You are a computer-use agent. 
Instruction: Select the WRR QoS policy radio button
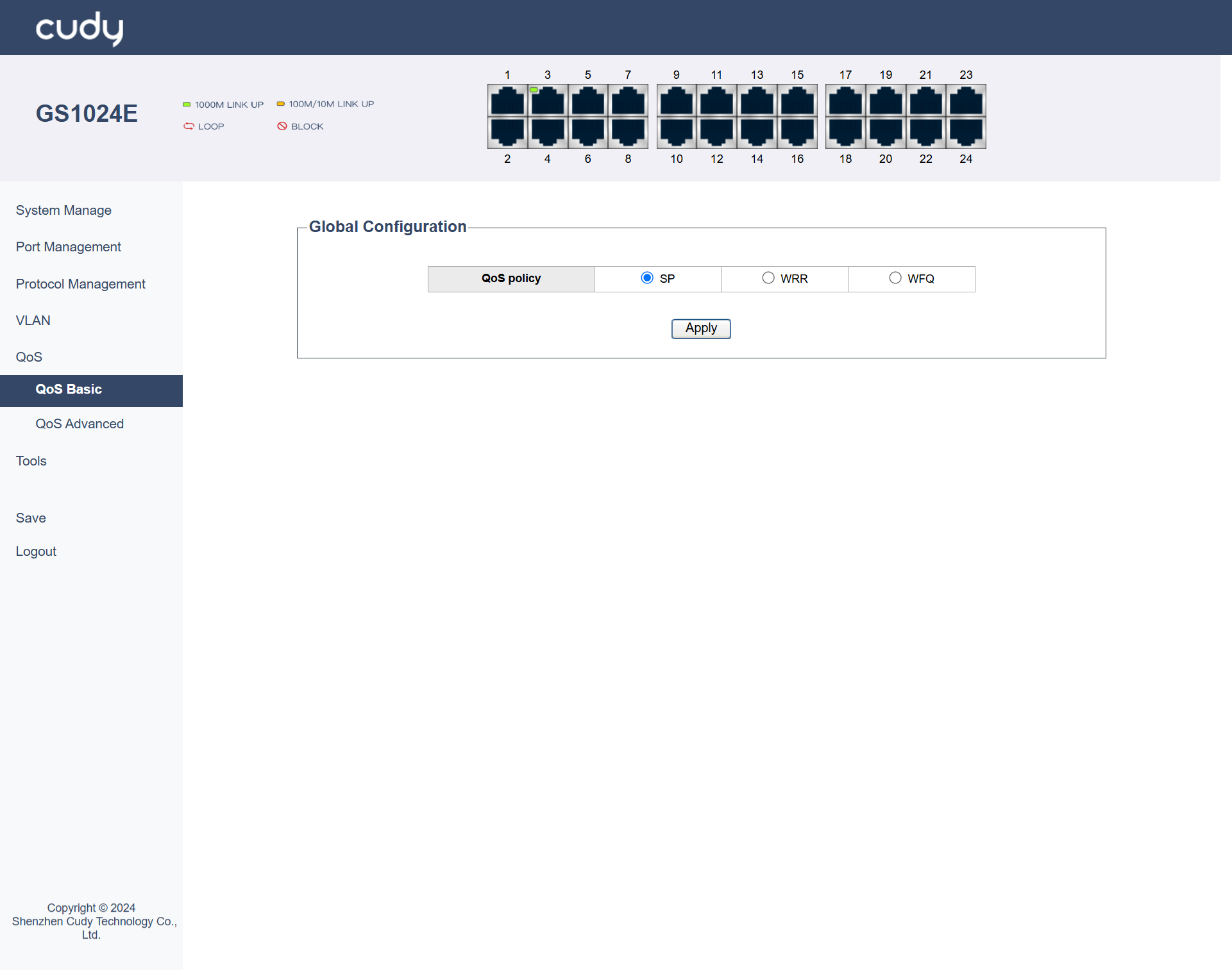[768, 278]
